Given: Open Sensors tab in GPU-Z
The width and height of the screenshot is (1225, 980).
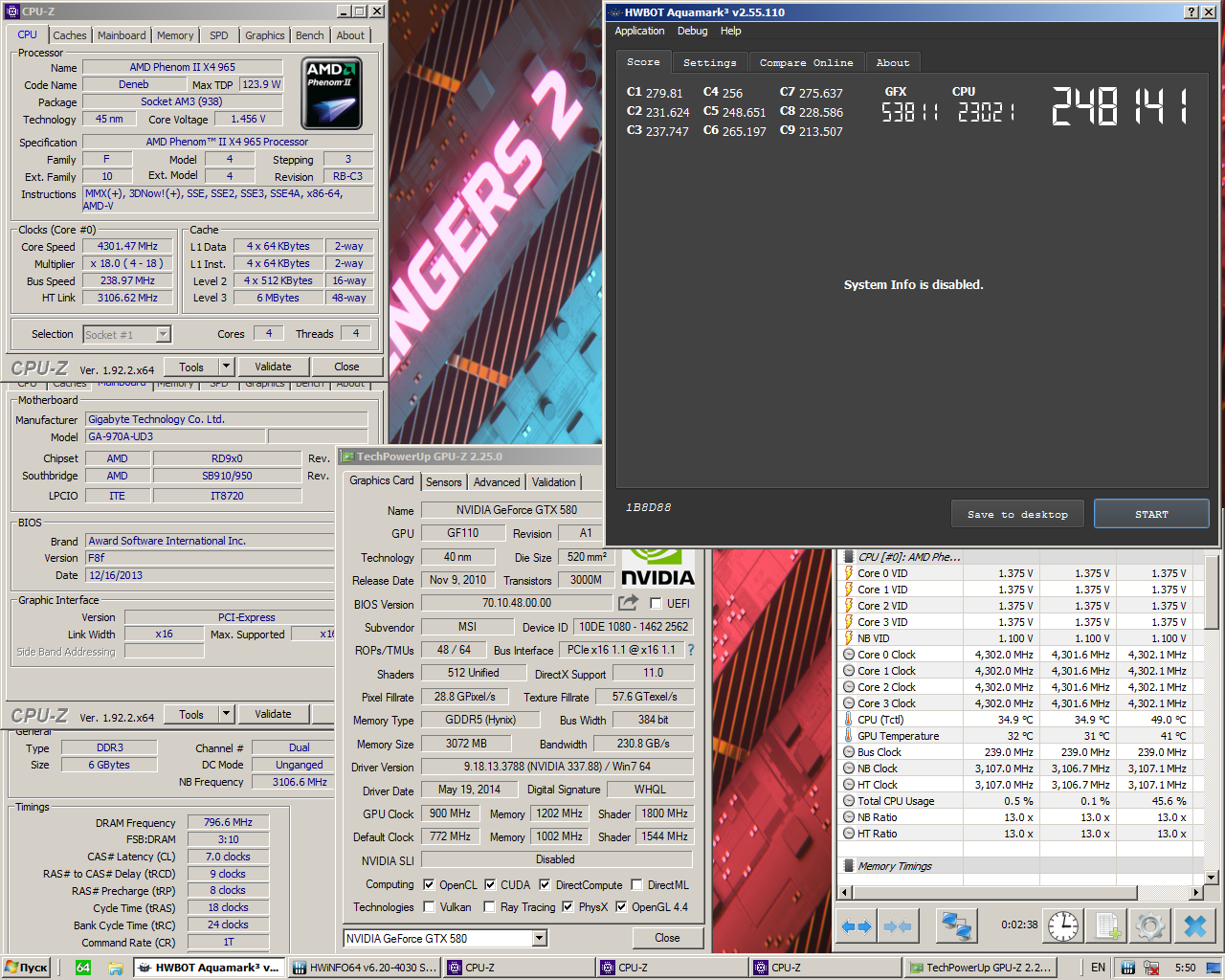Looking at the screenshot, I should [x=443, y=482].
